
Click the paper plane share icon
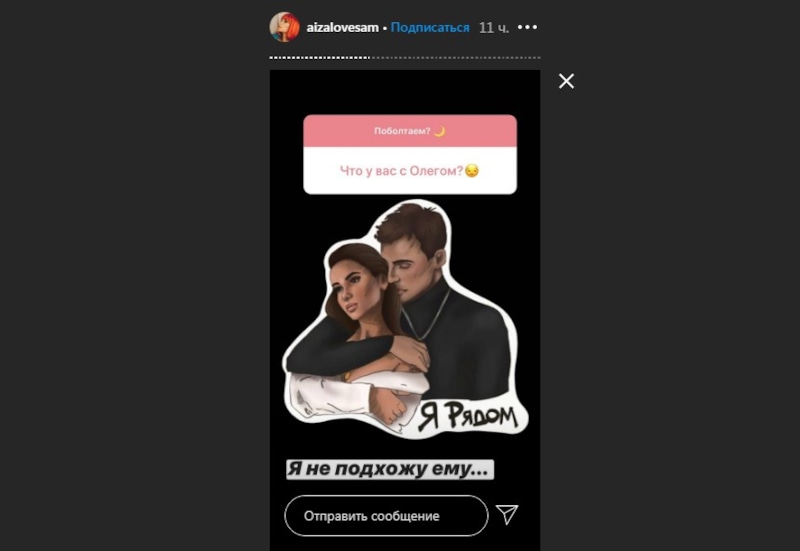[x=507, y=514]
